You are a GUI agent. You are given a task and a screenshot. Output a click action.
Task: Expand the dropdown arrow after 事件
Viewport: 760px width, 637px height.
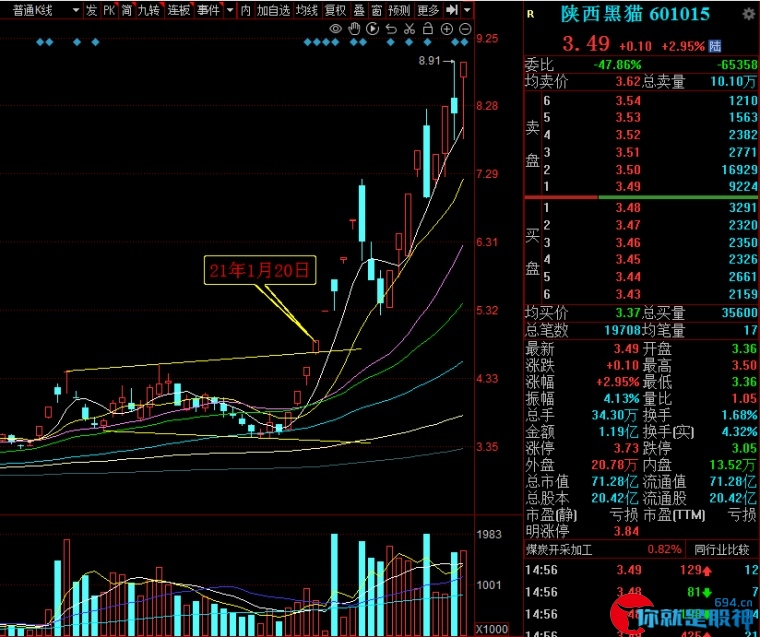pos(230,10)
